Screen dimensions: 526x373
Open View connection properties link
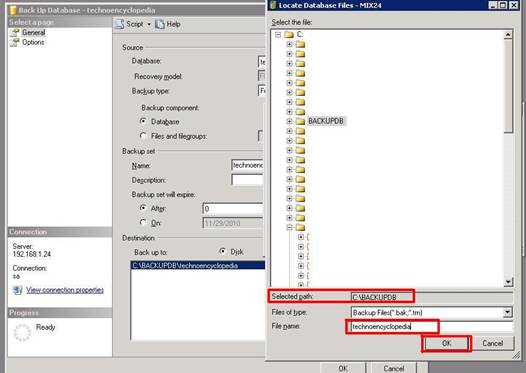pos(65,290)
